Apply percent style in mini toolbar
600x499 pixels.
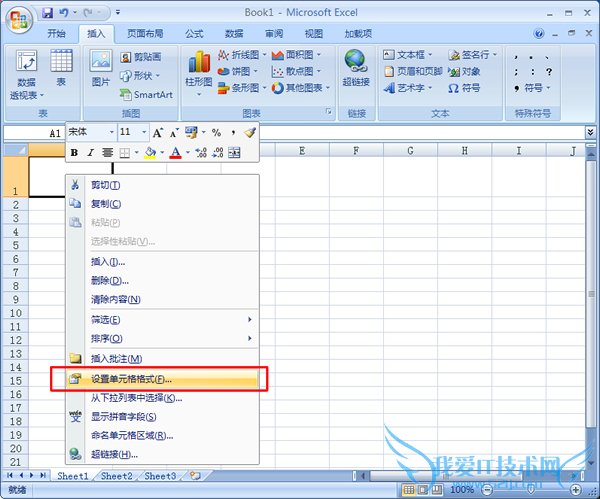coord(216,133)
